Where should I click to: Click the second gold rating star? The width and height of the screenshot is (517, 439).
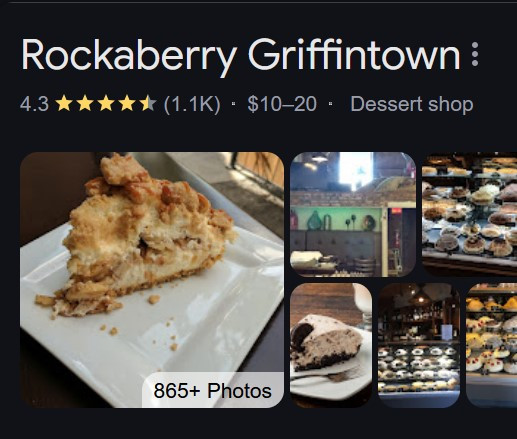coord(85,103)
